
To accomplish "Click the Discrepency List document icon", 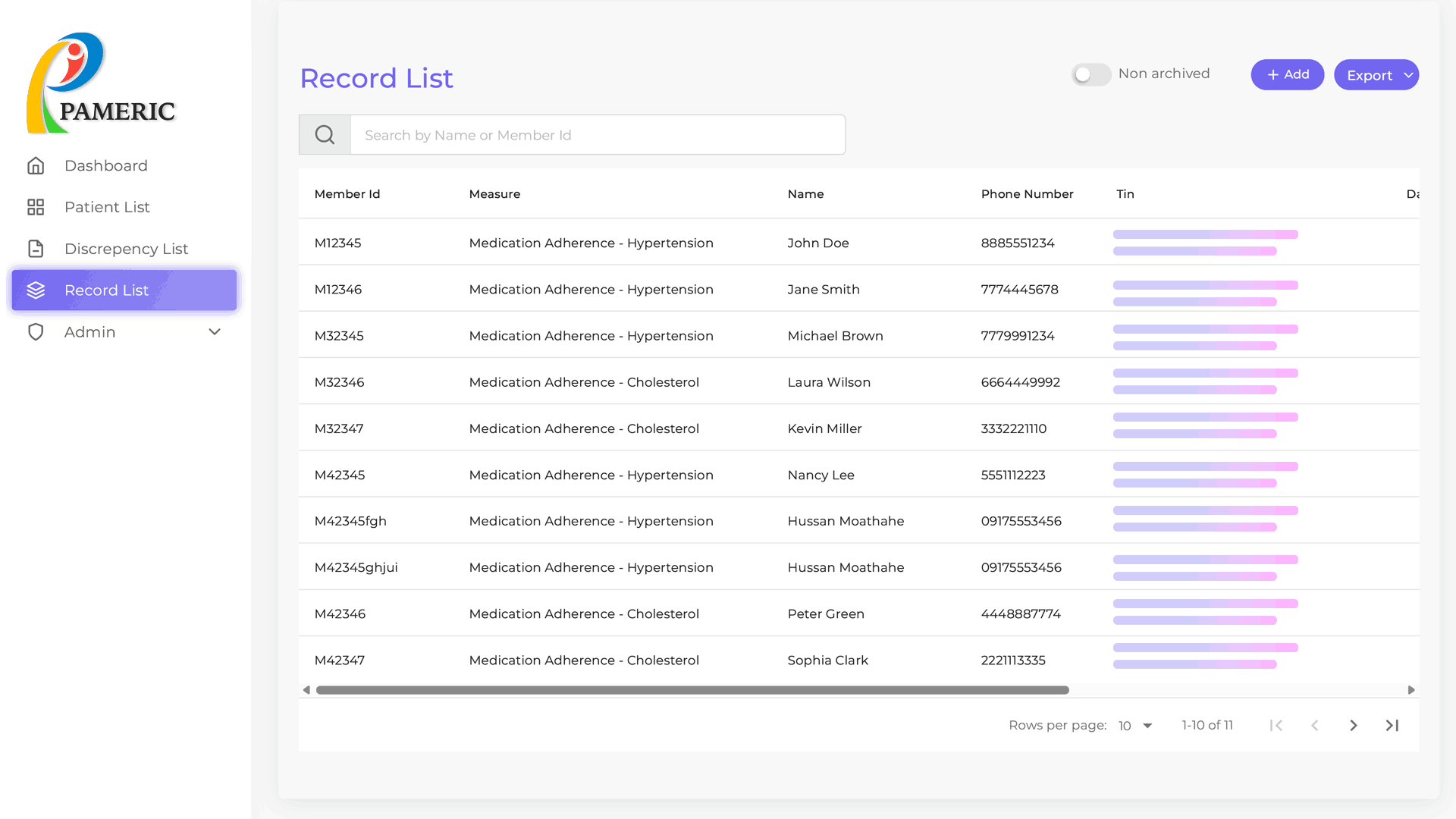I will 36,249.
